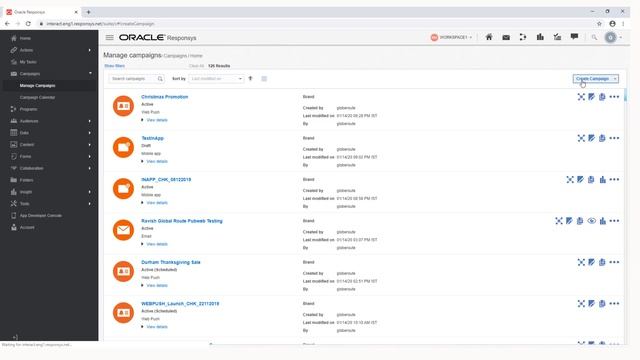Viewport: 640px width, 360px height.
Task: Click the Clear All link
Action: (196, 66)
